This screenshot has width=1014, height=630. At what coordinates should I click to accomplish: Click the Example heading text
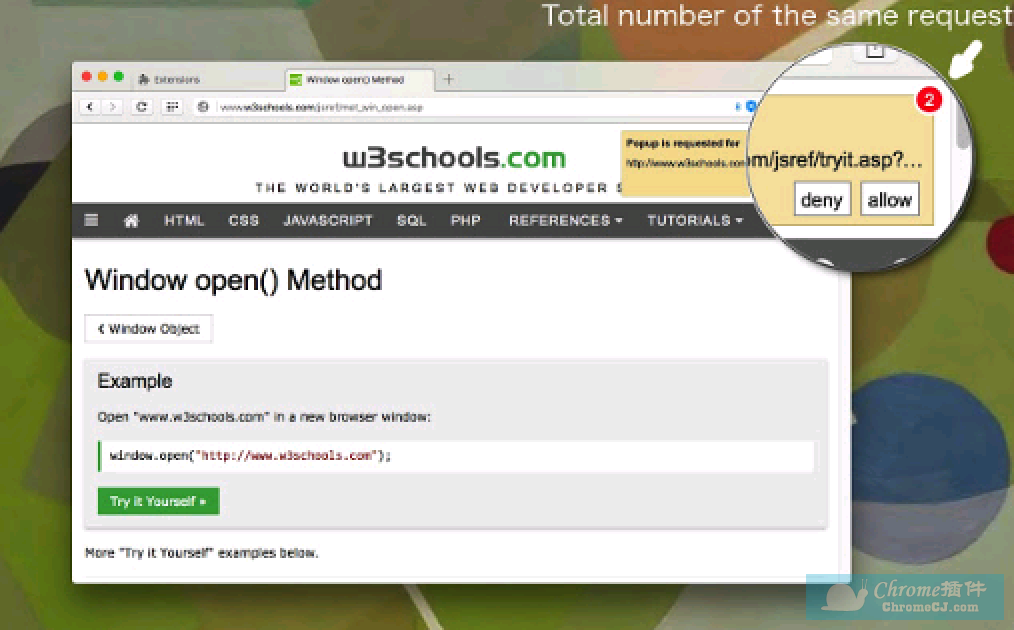(x=135, y=381)
